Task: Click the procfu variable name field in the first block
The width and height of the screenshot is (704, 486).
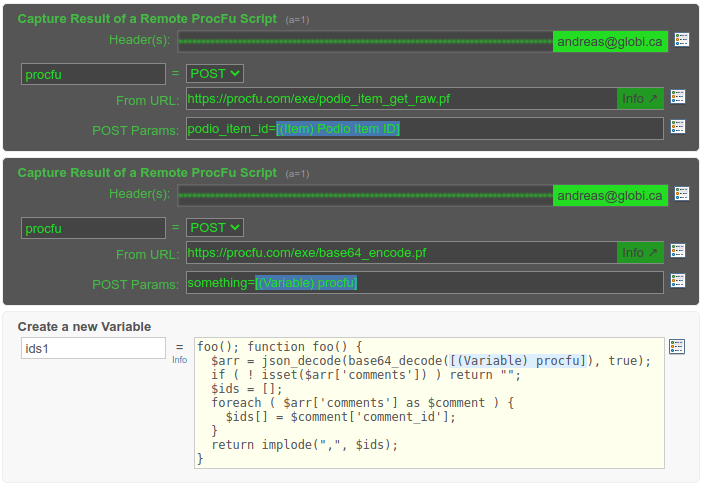Action: pyautogui.click(x=93, y=74)
